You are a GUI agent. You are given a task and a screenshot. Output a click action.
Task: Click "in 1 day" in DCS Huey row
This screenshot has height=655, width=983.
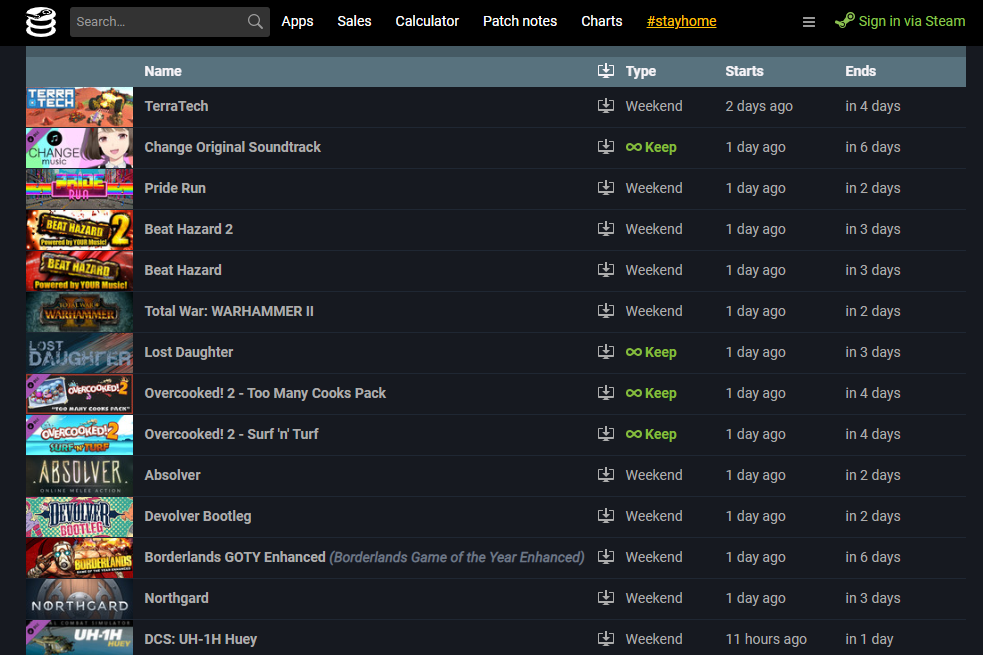(869, 639)
